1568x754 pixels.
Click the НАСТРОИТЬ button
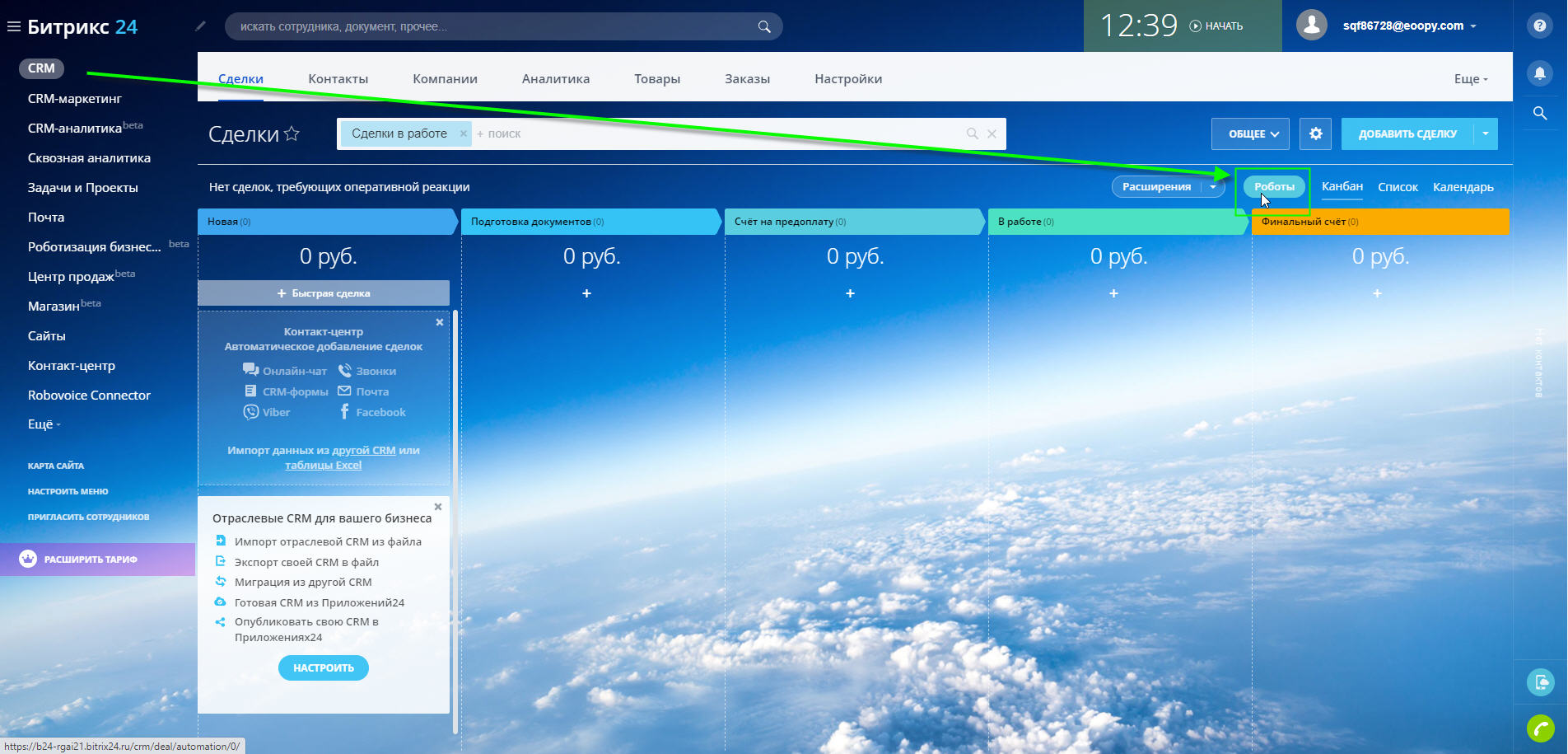(324, 667)
